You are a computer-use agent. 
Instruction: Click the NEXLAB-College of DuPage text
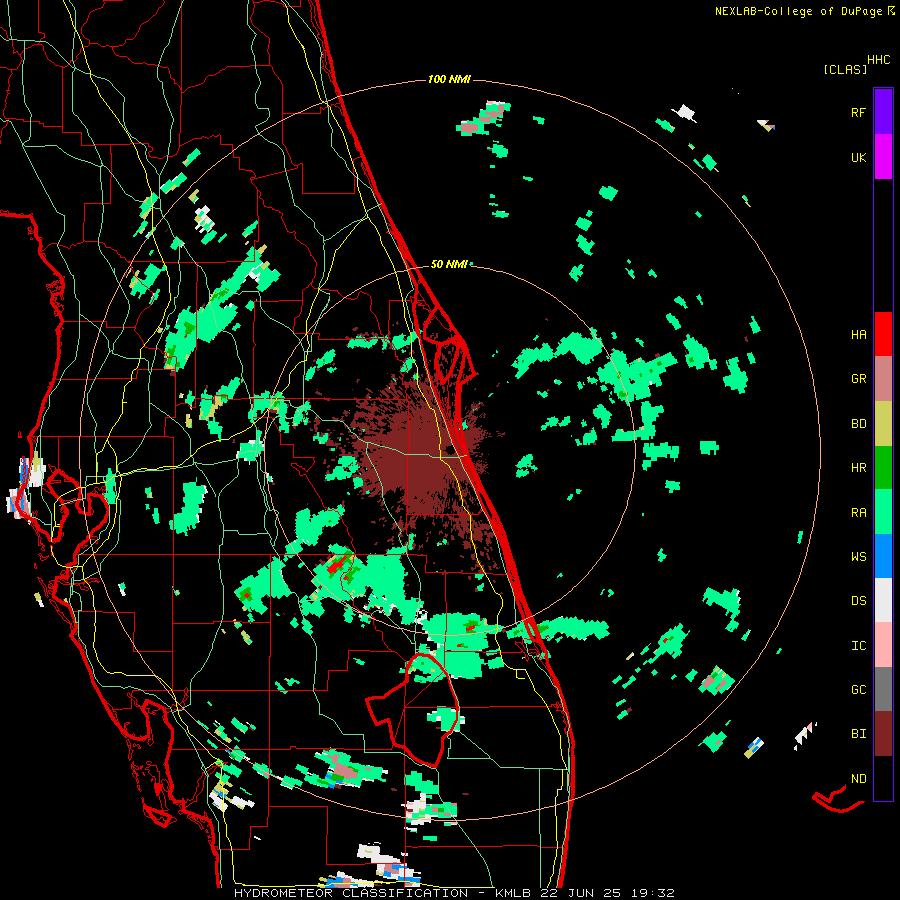tap(801, 11)
